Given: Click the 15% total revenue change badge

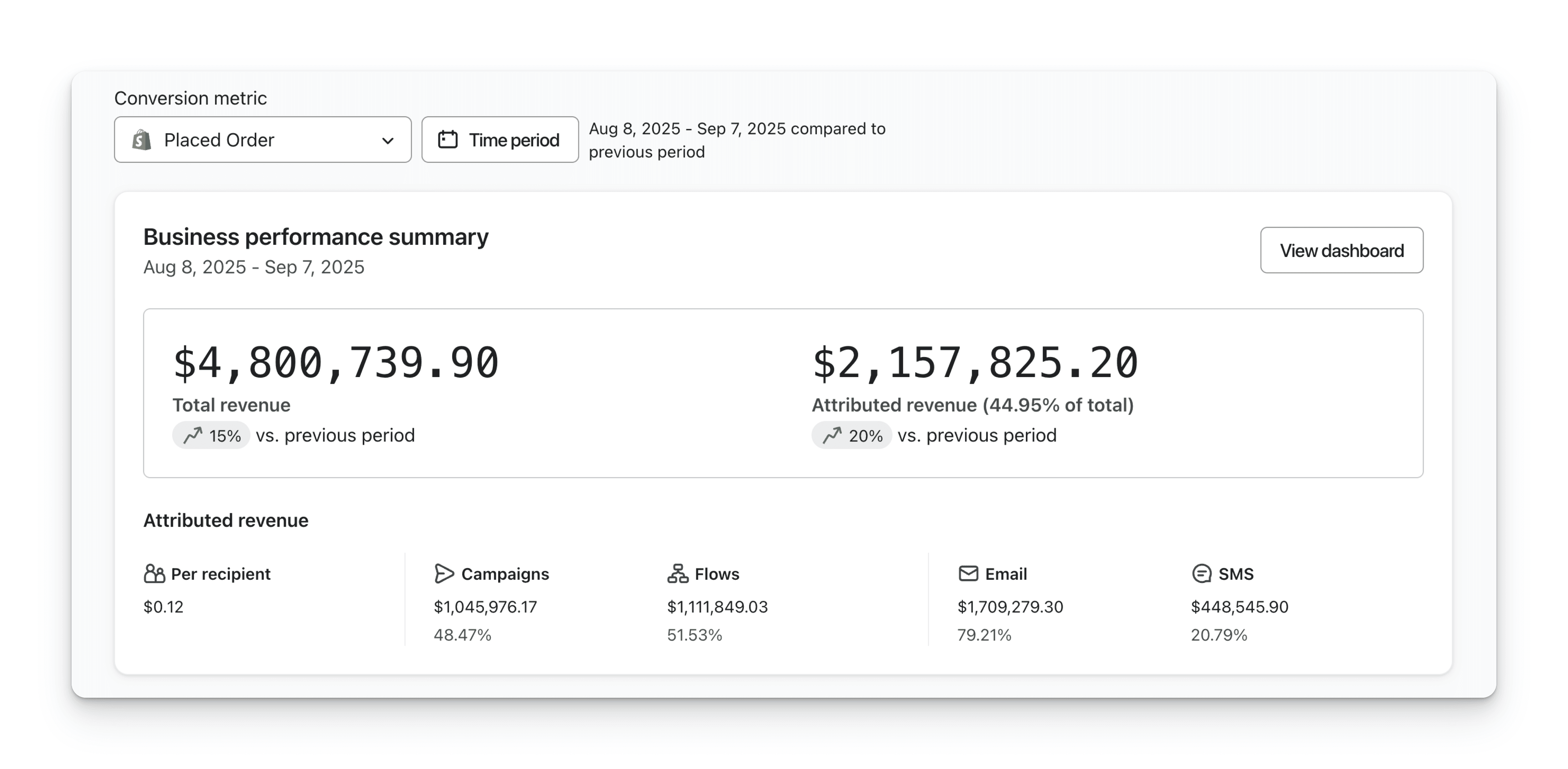Looking at the screenshot, I should point(211,435).
